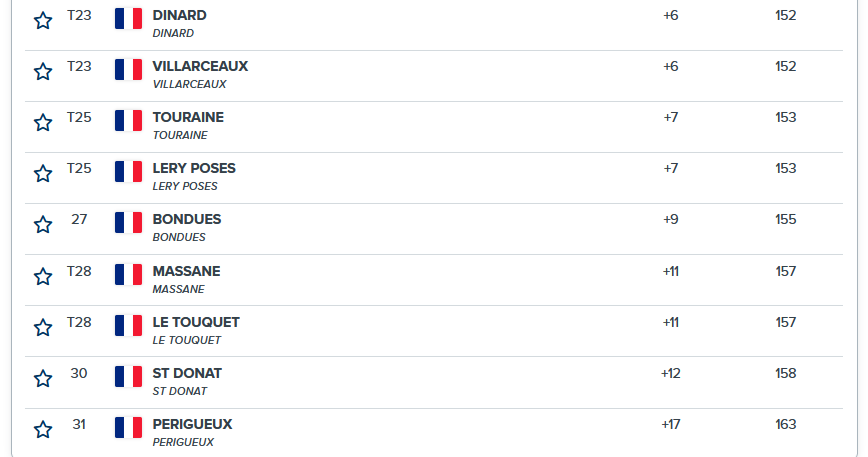Expand the MASSANE row details
868x457 pixels.
click(434, 281)
